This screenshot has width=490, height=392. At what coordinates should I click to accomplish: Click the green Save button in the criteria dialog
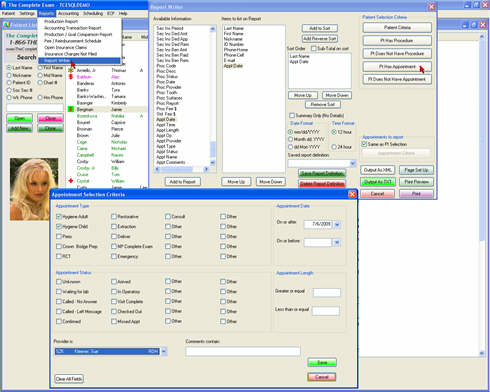[x=322, y=362]
